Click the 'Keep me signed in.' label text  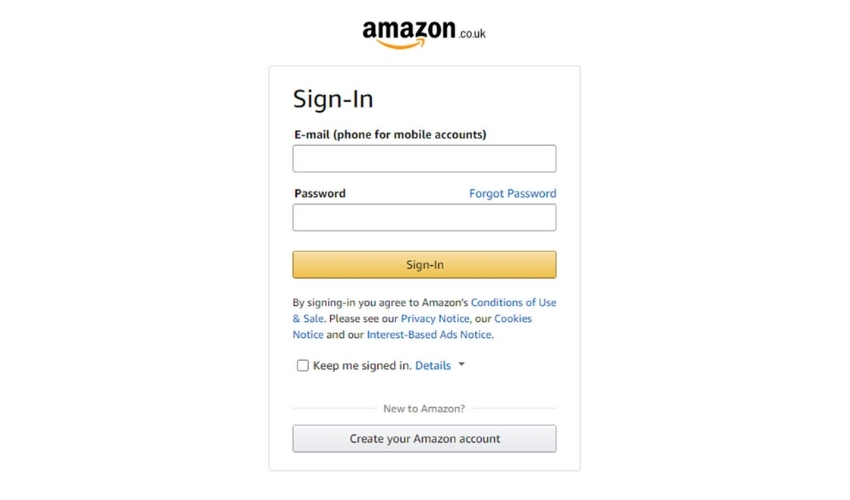click(362, 366)
